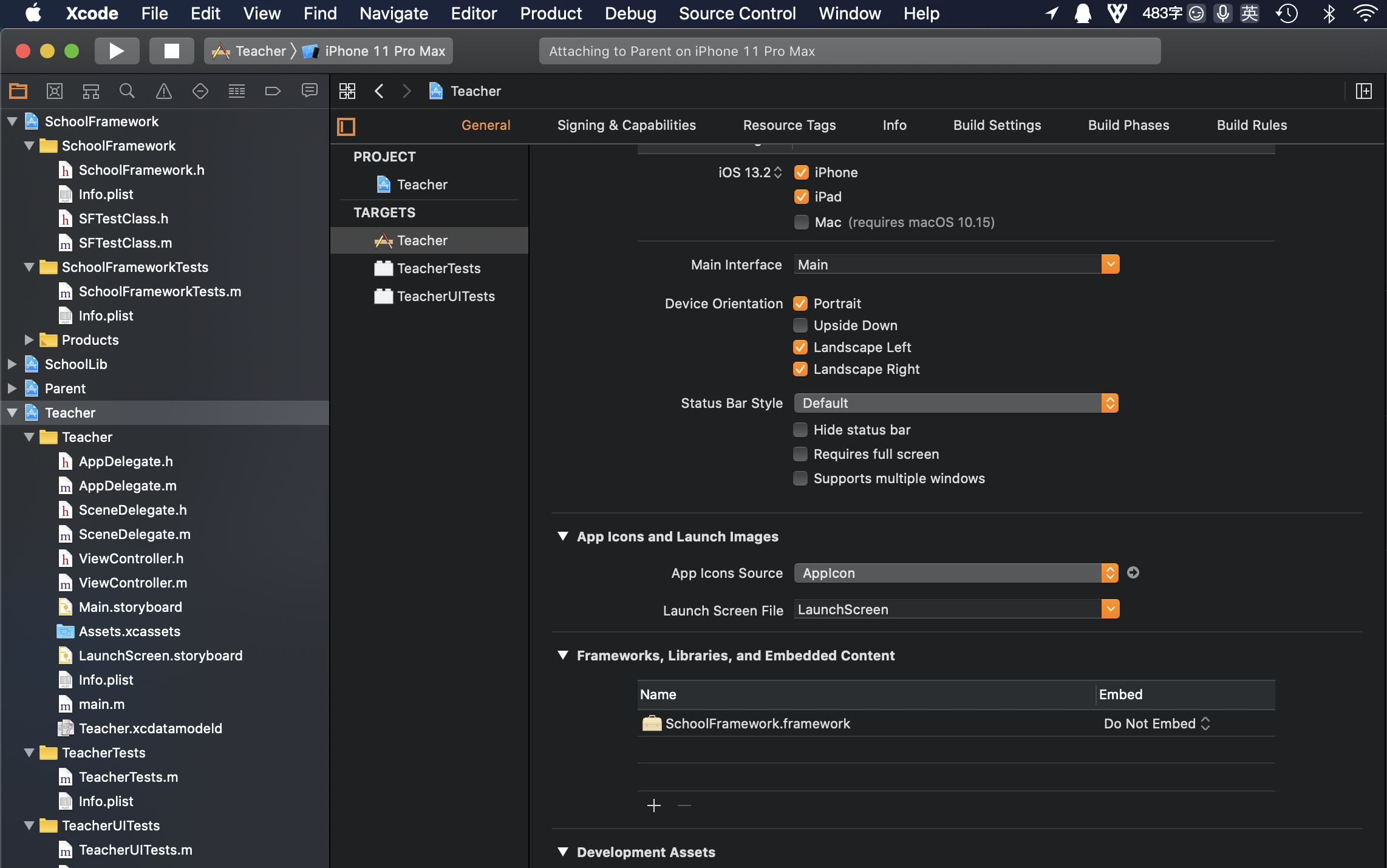The width and height of the screenshot is (1387, 868).
Task: Choose iPhone 11 Pro Max run destination
Action: pyautogui.click(x=374, y=51)
